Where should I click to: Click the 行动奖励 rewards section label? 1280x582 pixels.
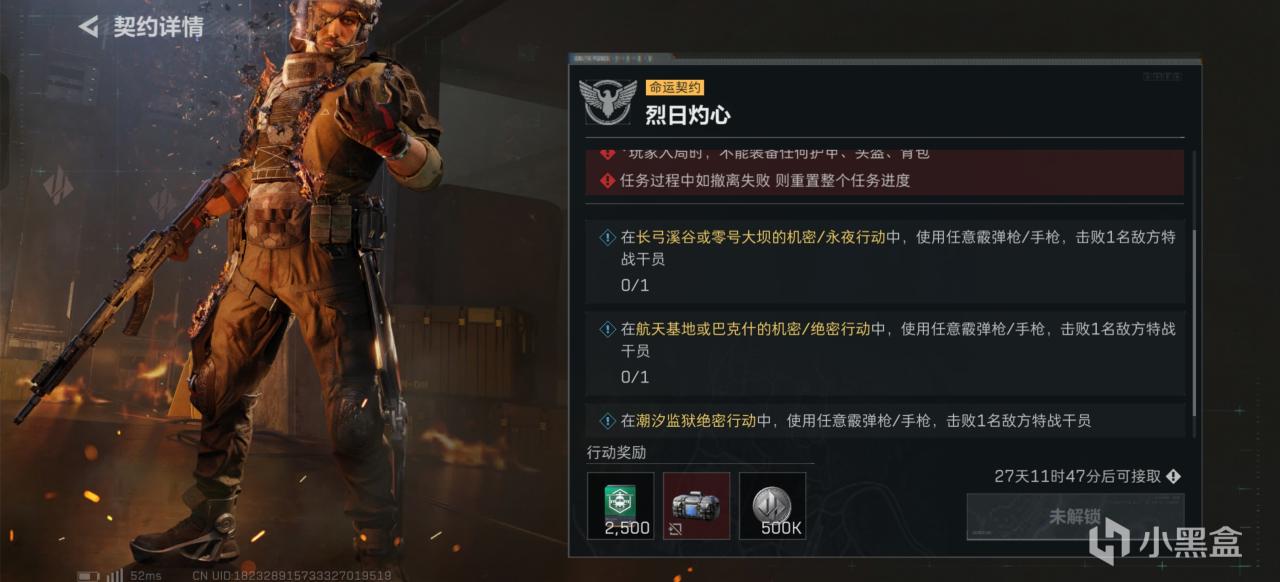tap(616, 453)
